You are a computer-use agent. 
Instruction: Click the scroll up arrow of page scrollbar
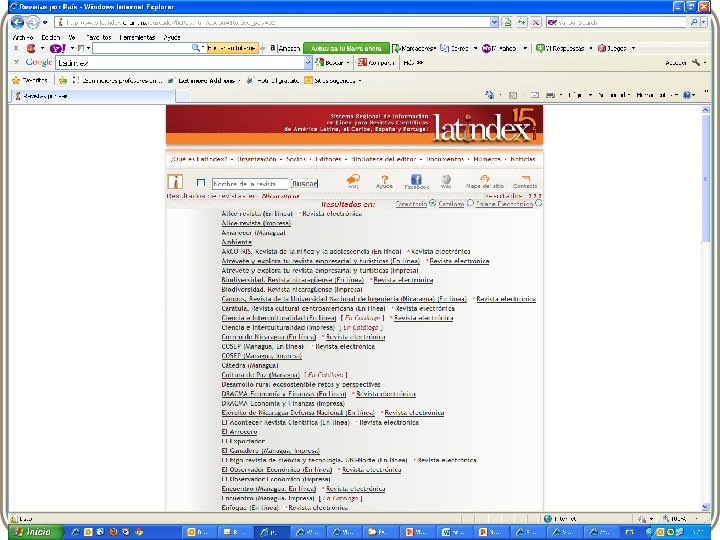pos(706,110)
